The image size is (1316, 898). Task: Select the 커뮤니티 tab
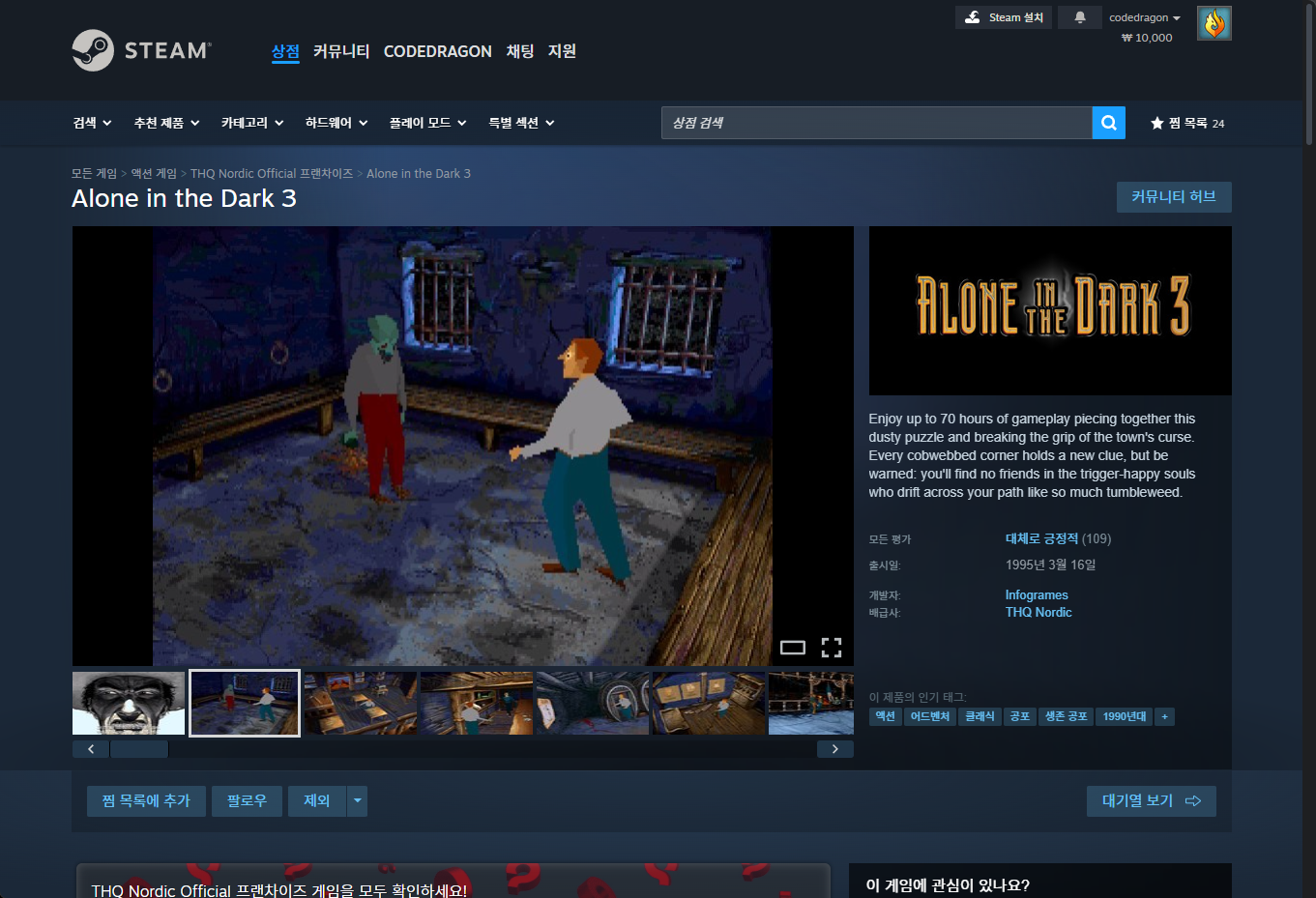pyautogui.click(x=341, y=51)
